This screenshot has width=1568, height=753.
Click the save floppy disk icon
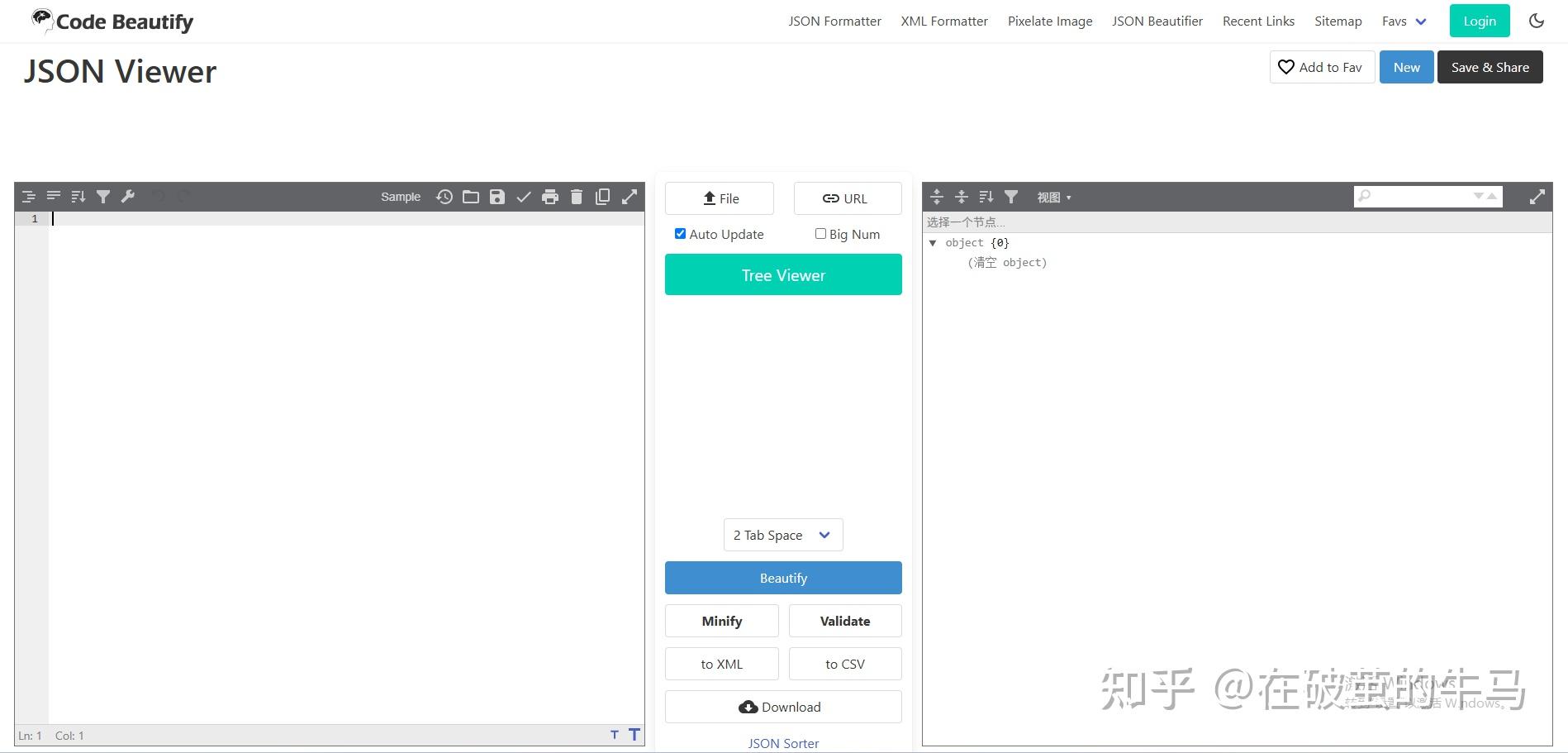coord(497,197)
